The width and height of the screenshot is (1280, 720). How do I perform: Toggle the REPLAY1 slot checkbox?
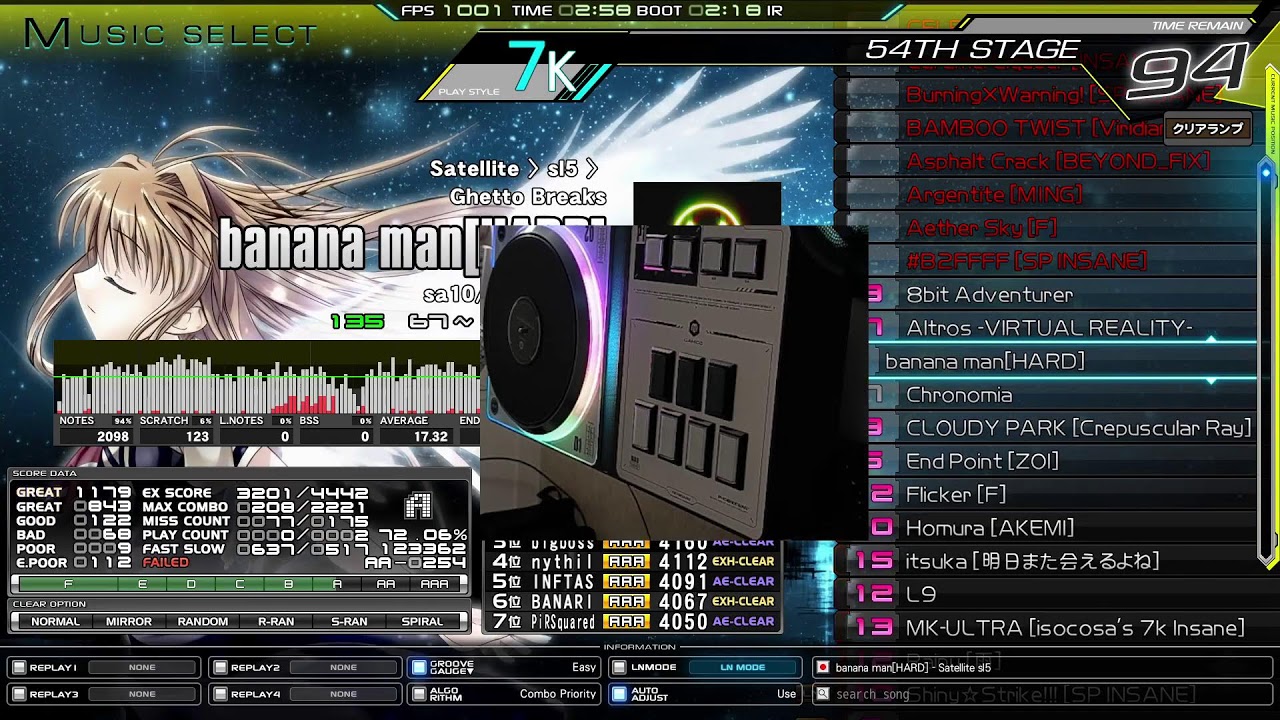click(19, 667)
